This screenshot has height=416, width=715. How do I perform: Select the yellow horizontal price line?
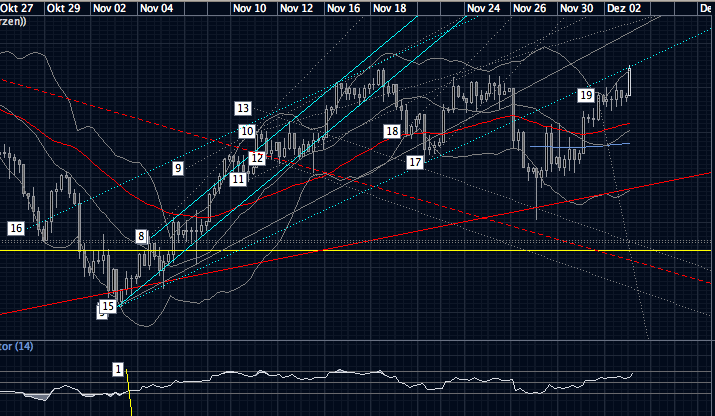(x=356, y=250)
